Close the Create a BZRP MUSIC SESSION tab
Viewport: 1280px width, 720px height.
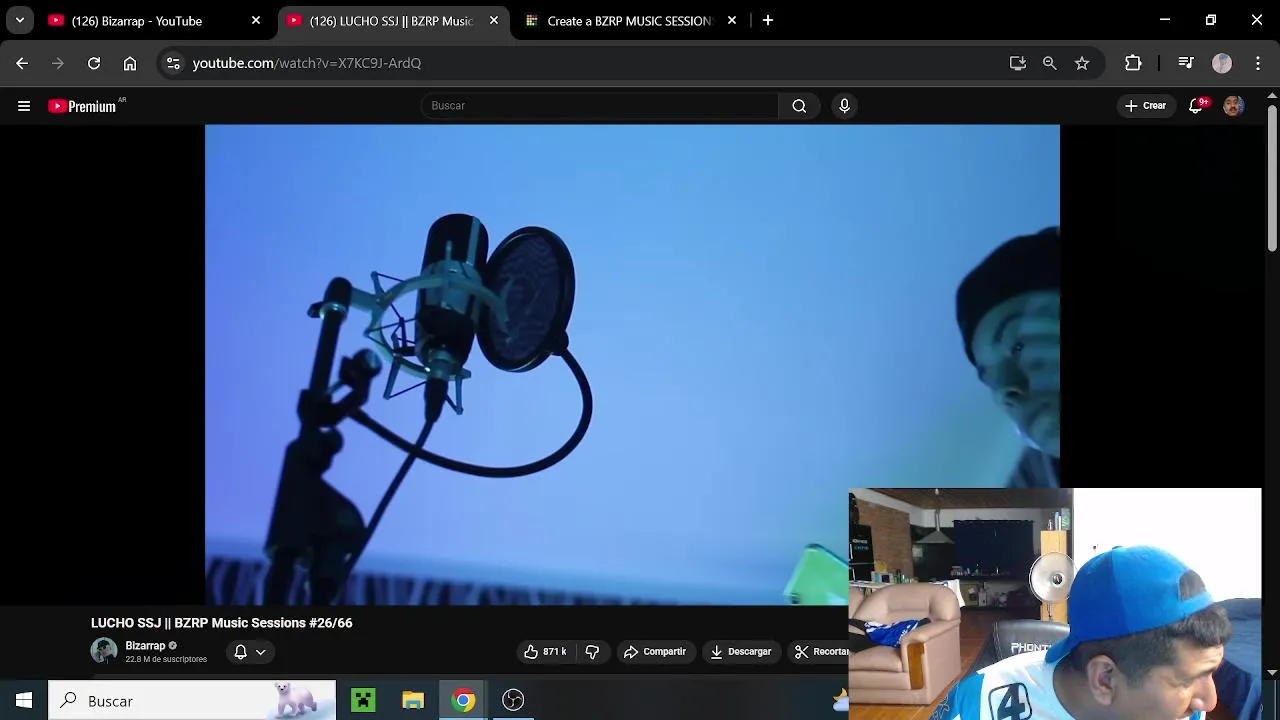732,20
